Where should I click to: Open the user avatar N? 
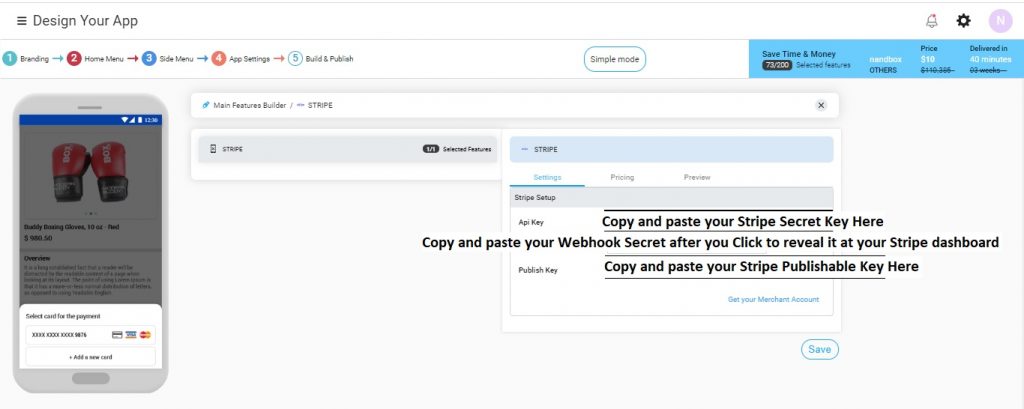tap(1000, 21)
